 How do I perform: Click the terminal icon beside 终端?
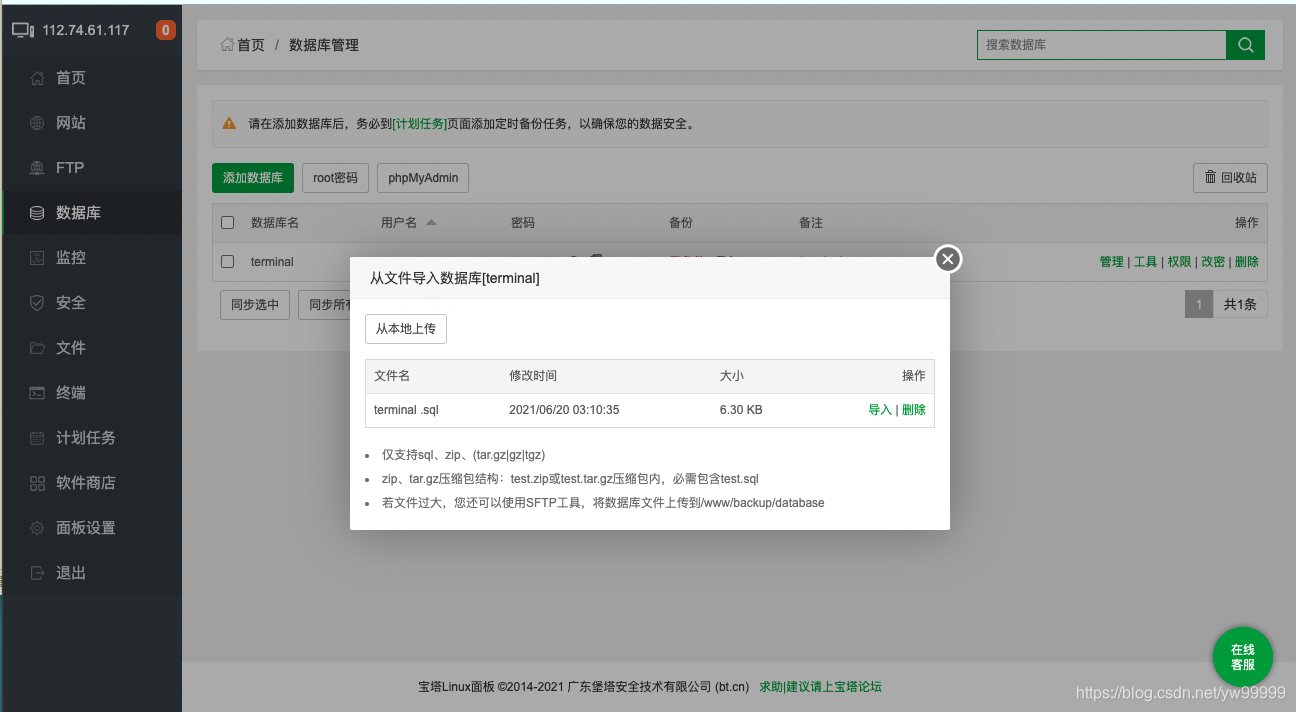click(x=38, y=393)
